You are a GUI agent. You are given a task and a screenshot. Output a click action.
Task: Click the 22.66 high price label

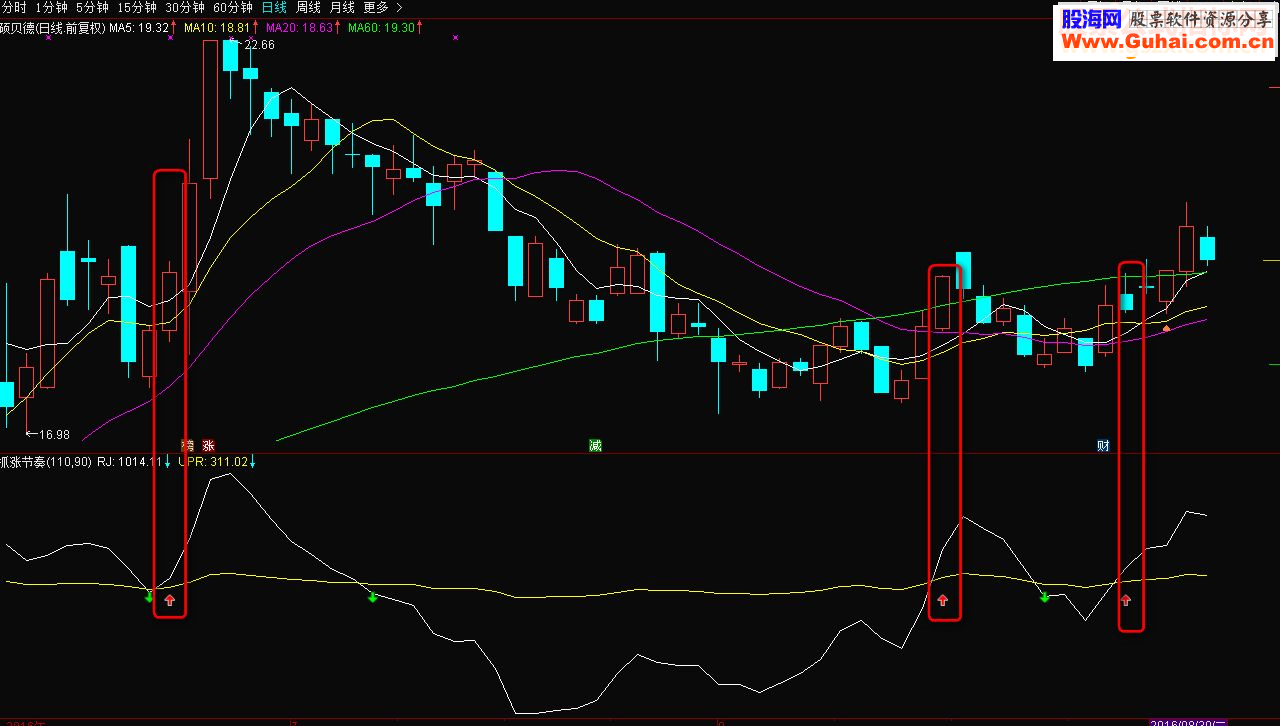click(x=259, y=45)
